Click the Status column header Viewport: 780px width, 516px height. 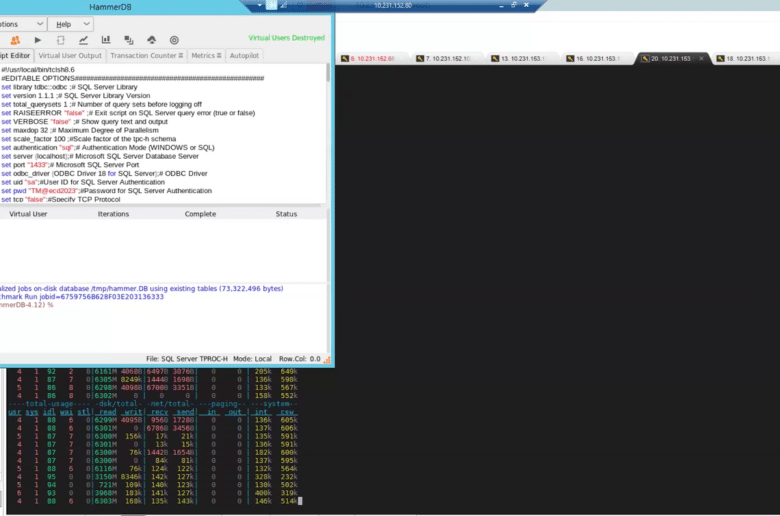coord(287,214)
